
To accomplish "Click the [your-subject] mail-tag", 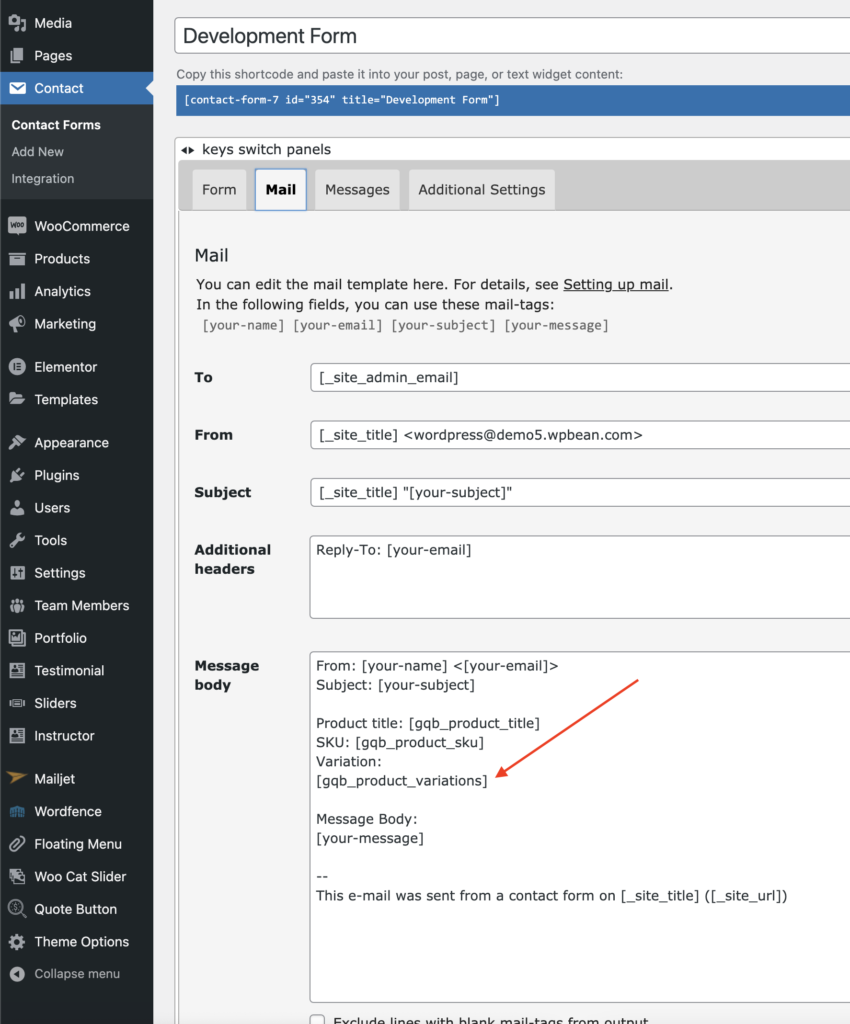I will pos(443,325).
